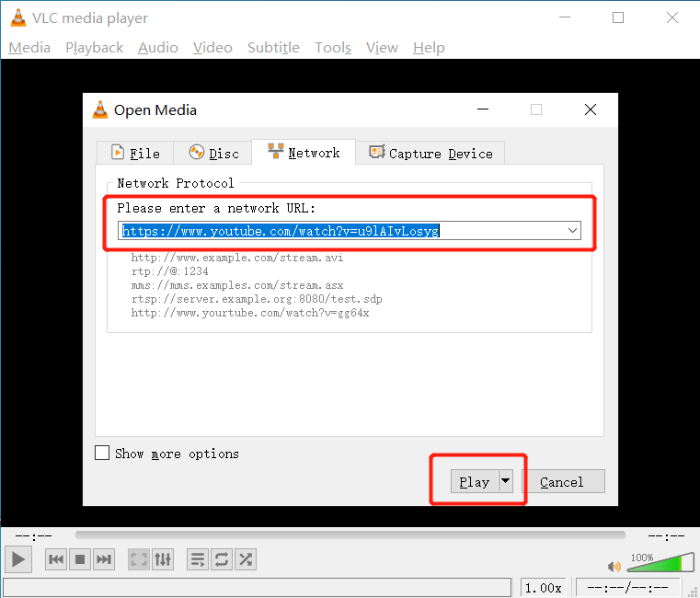Click example text http://www.example.com/stream.avi

[x=237, y=257]
